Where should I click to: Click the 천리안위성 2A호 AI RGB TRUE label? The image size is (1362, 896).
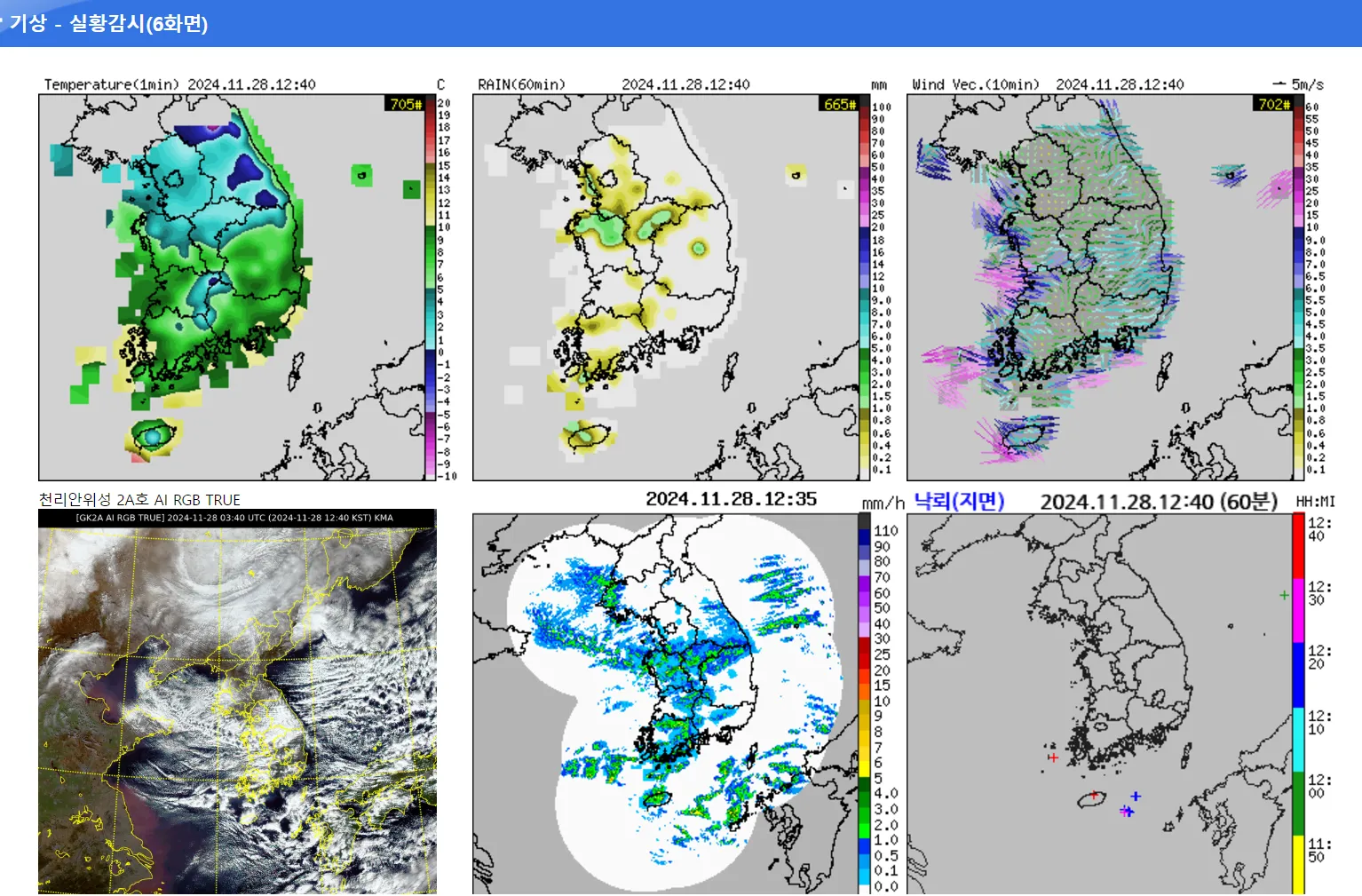[139, 500]
